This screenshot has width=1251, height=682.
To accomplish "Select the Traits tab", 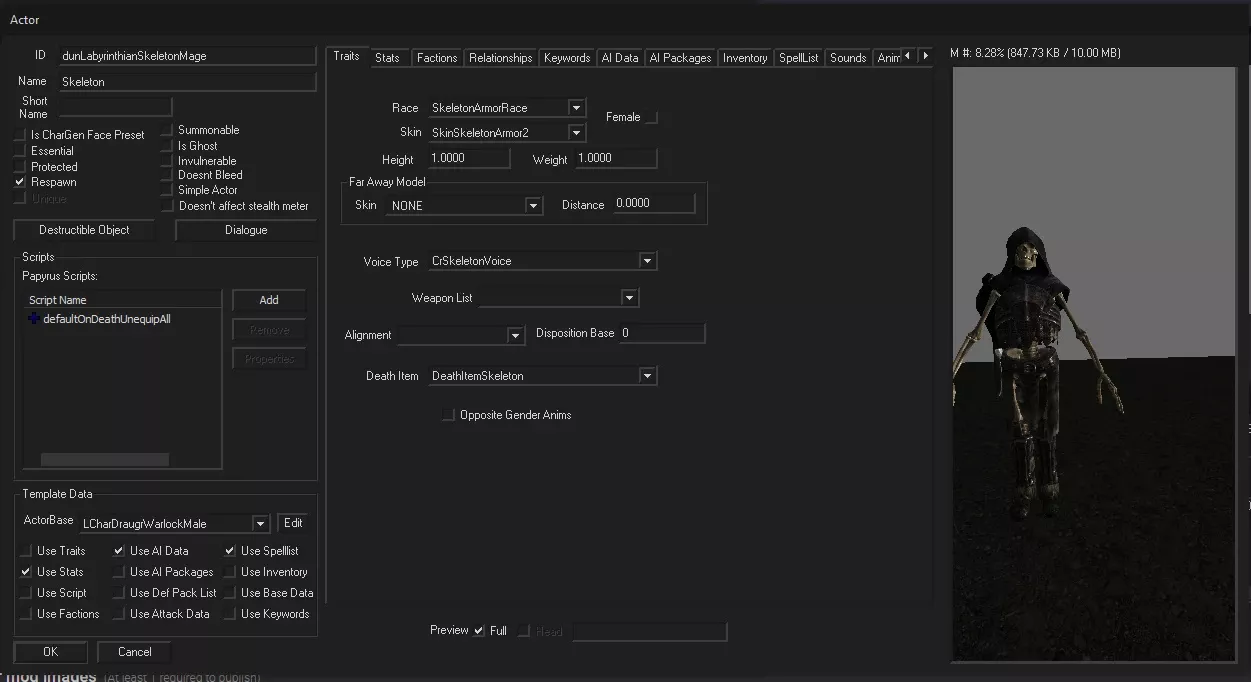I will [346, 56].
